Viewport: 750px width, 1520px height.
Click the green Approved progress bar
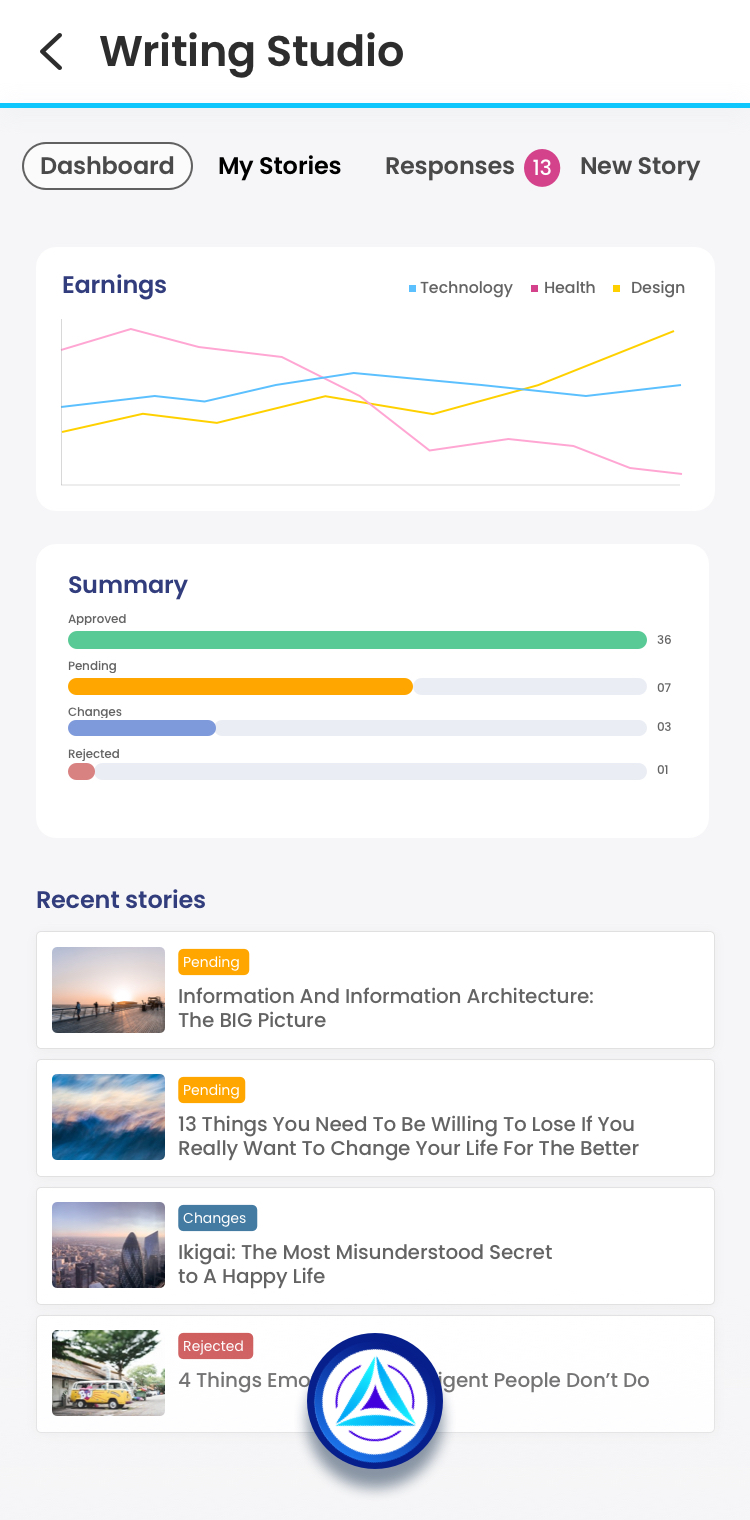[357, 640]
